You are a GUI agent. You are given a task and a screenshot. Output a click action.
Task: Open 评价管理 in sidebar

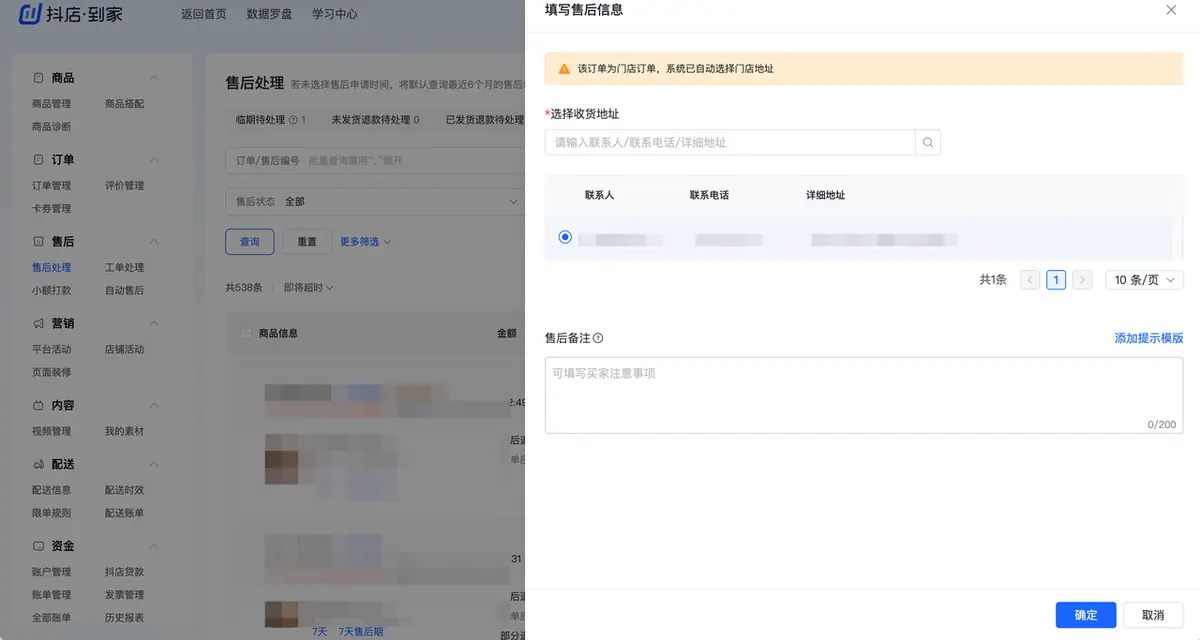pyautogui.click(x=125, y=186)
